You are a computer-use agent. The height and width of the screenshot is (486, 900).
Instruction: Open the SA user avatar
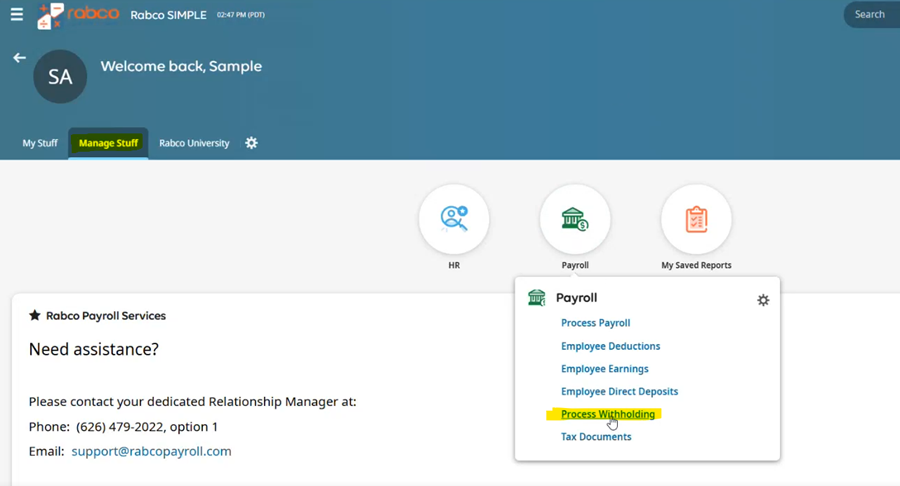point(60,76)
